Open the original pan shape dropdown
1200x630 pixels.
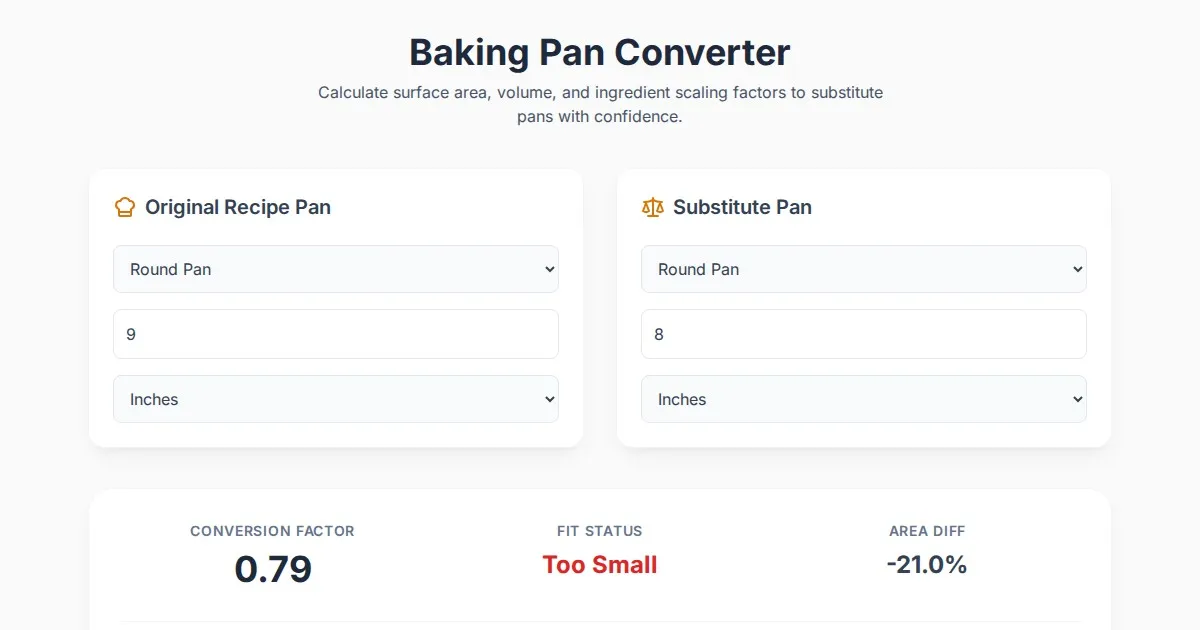coord(335,269)
